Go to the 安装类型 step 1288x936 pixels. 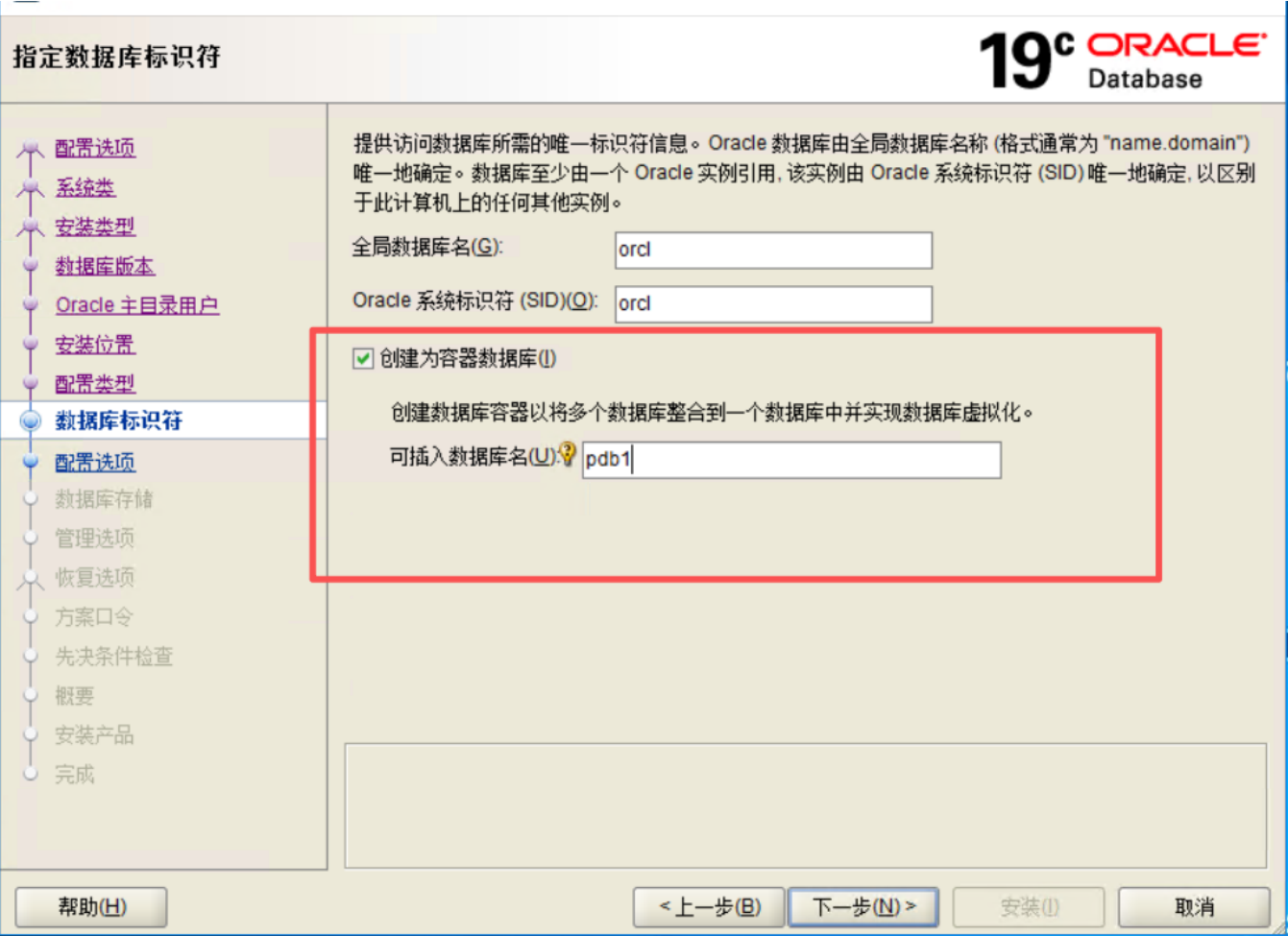coord(95,227)
